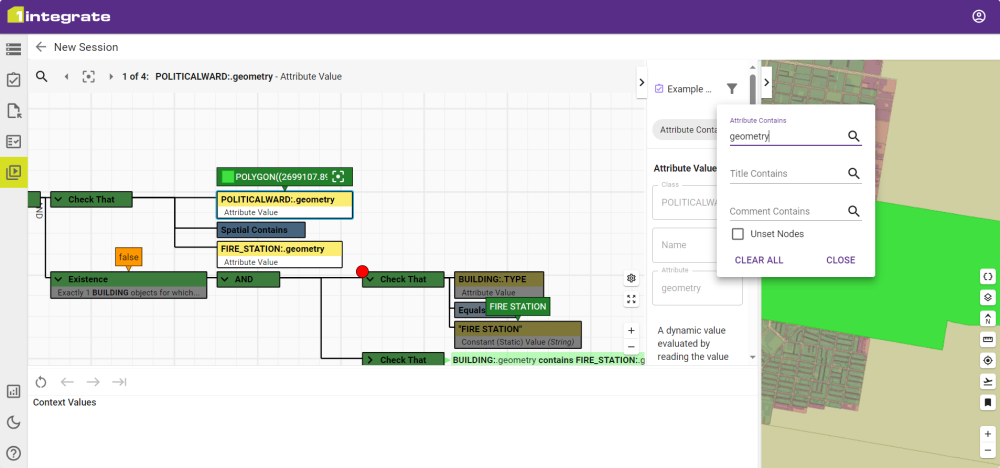Open the map layers icon
This screenshot has height=468, width=1000.
988,297
